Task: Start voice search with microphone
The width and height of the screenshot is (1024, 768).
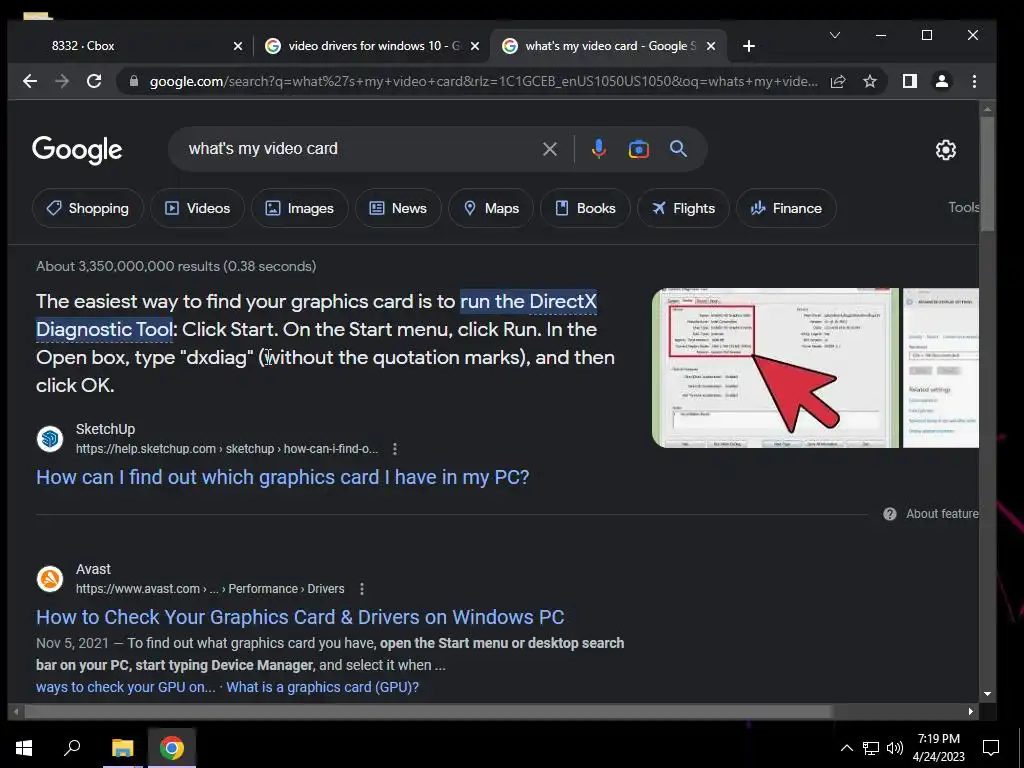Action: pos(599,149)
